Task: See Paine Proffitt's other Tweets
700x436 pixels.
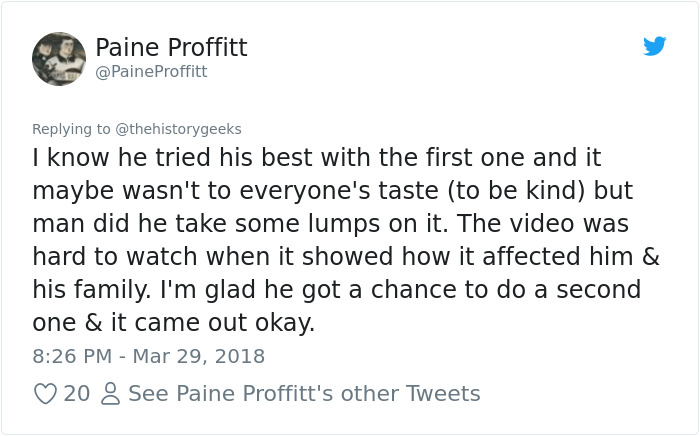Action: (x=304, y=393)
